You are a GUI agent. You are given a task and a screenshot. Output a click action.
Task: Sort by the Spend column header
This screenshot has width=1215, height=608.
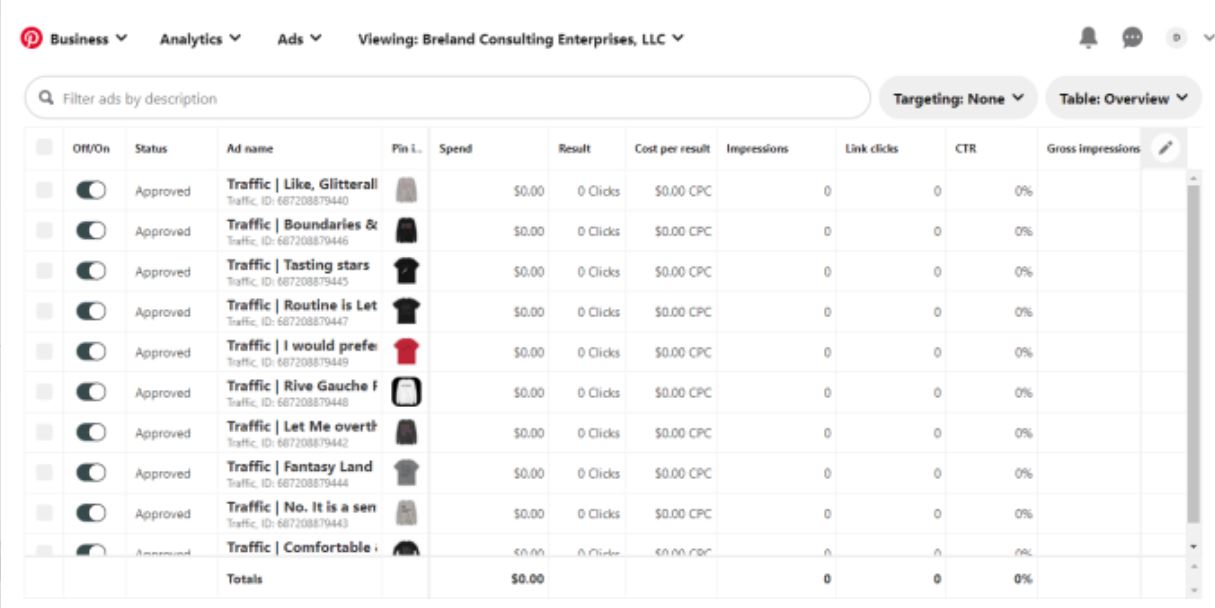pos(456,148)
